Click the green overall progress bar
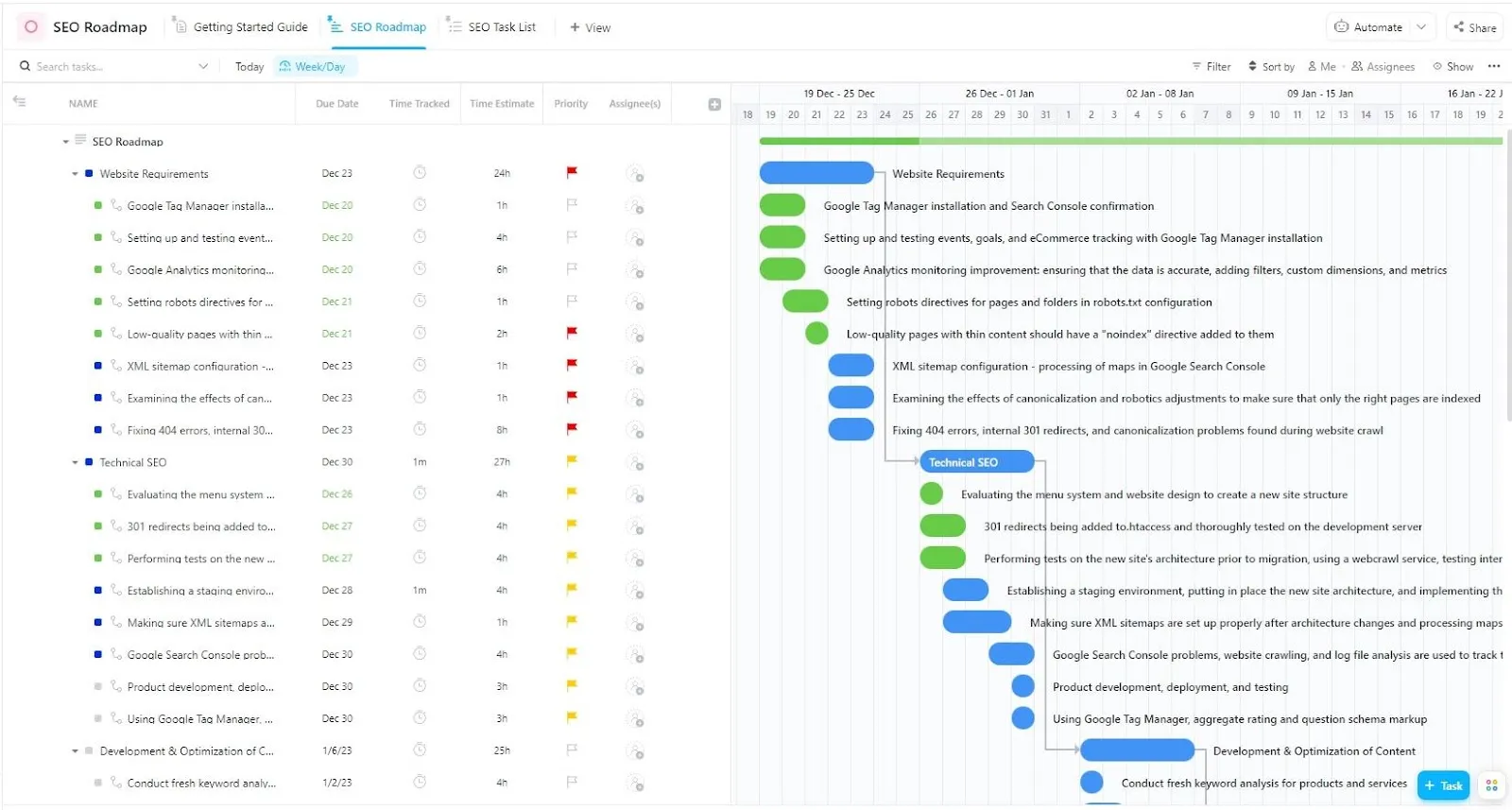 point(1130,141)
